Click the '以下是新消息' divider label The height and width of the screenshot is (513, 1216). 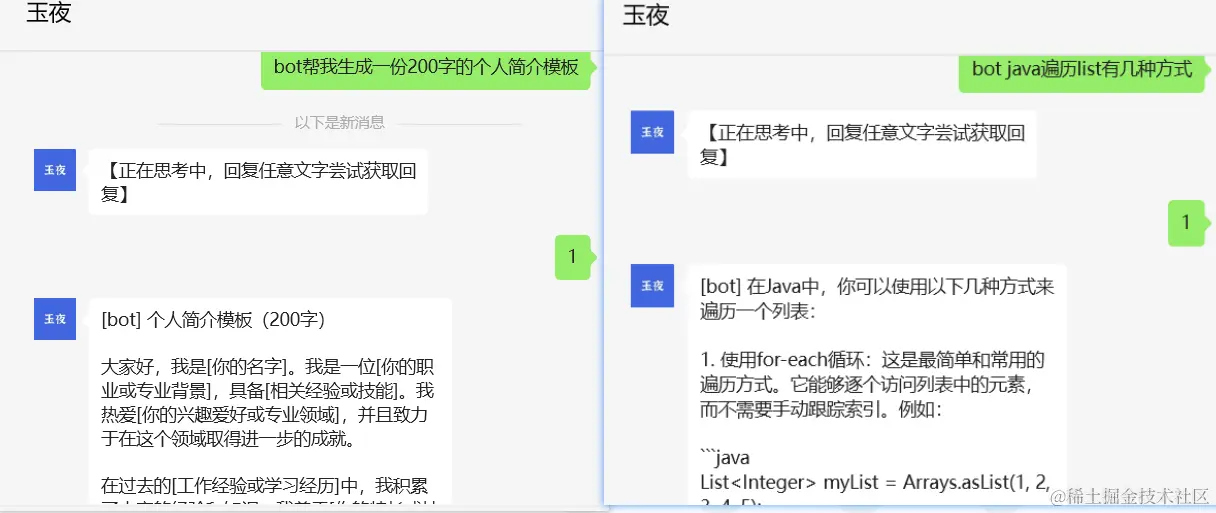(339, 123)
